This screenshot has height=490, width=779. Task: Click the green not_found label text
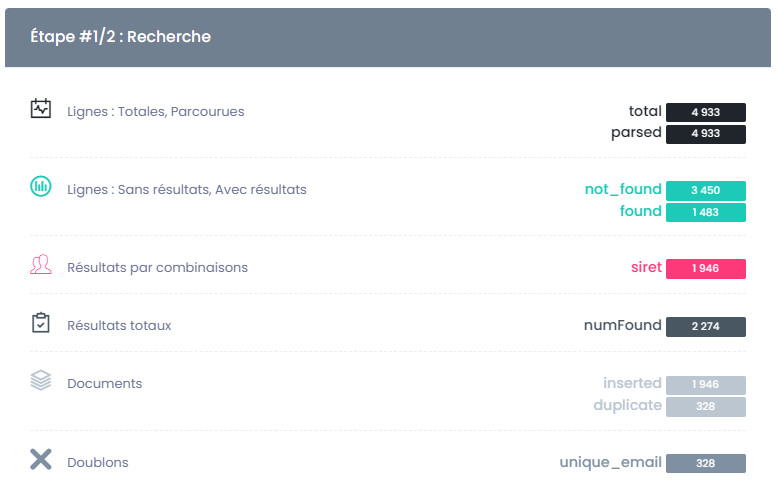[623, 189]
